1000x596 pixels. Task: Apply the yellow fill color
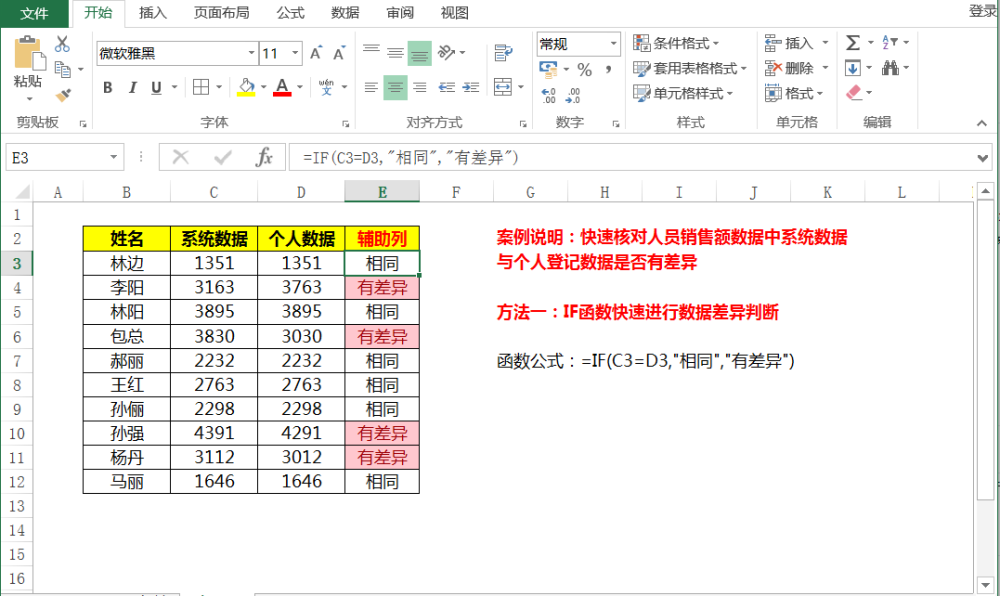pos(246,87)
